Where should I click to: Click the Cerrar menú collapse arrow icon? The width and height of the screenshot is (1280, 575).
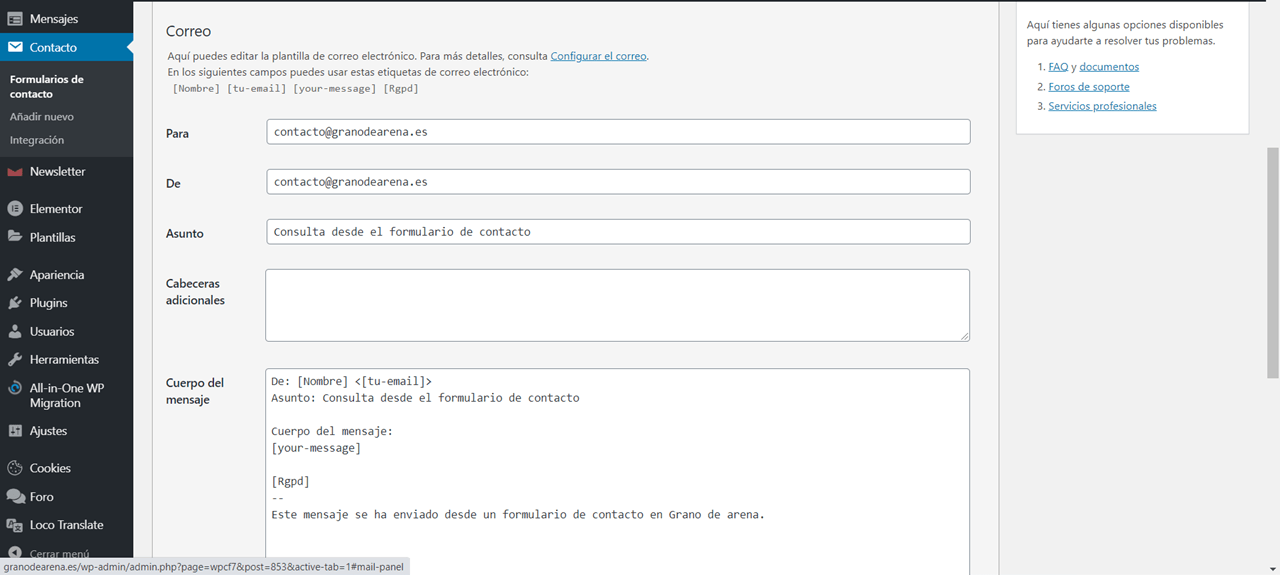[x=15, y=553]
